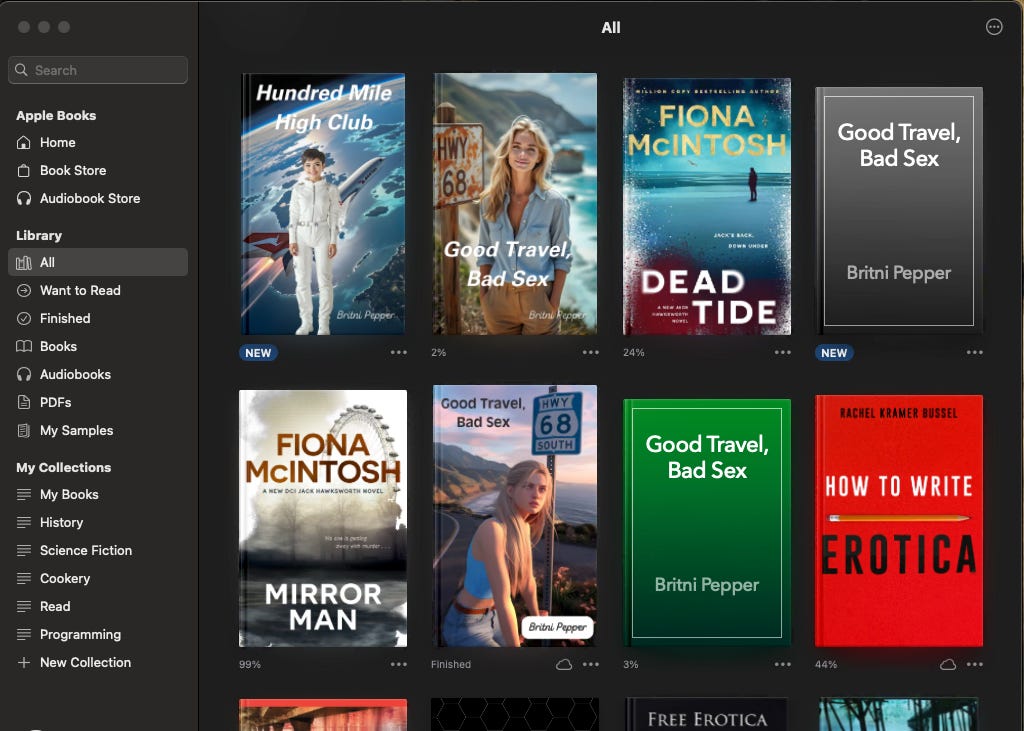
Task: Create a New Collection
Action: point(98,662)
